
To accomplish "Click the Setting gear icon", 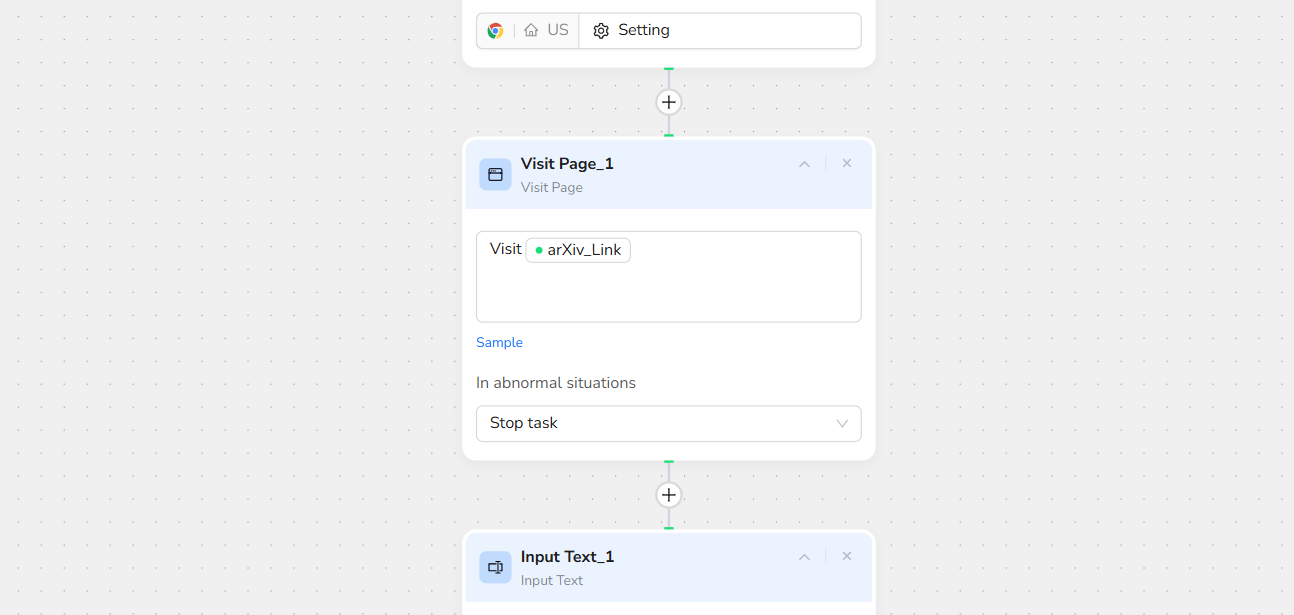I will pyautogui.click(x=601, y=31).
